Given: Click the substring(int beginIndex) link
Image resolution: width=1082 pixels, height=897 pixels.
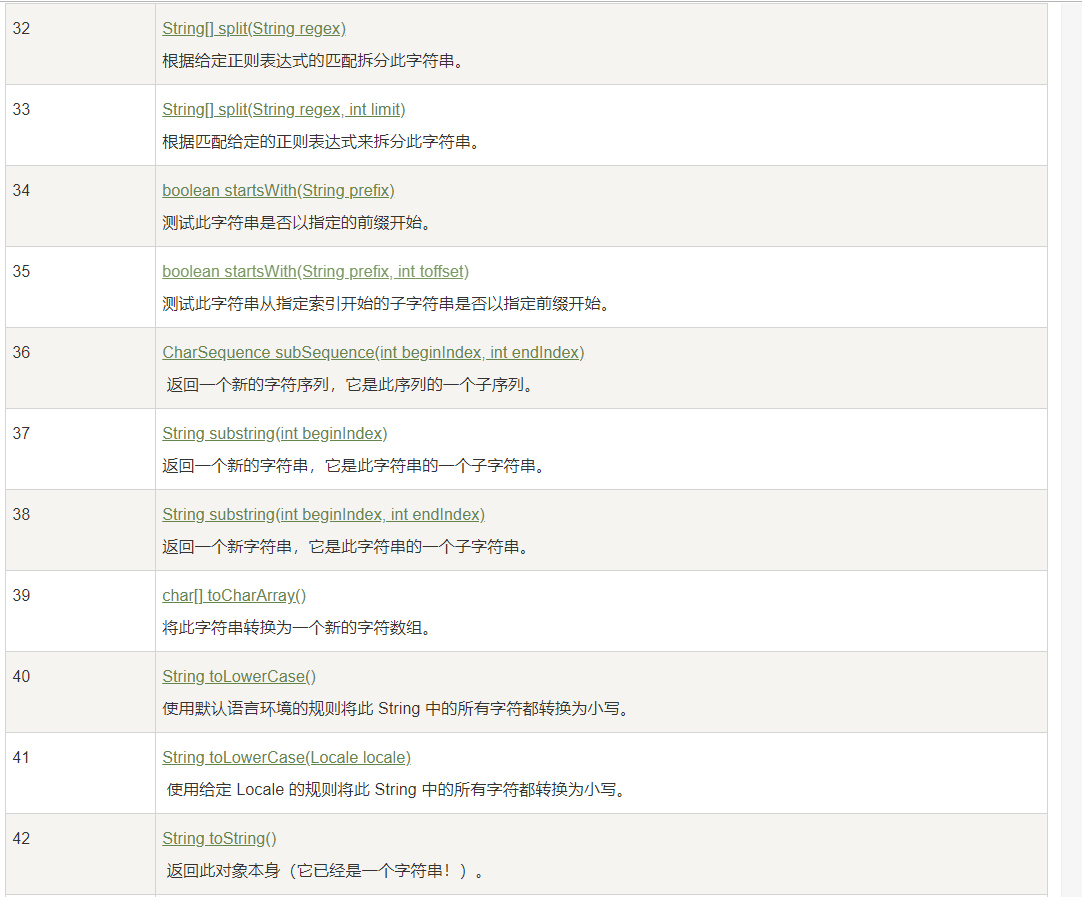Looking at the screenshot, I should coord(274,434).
